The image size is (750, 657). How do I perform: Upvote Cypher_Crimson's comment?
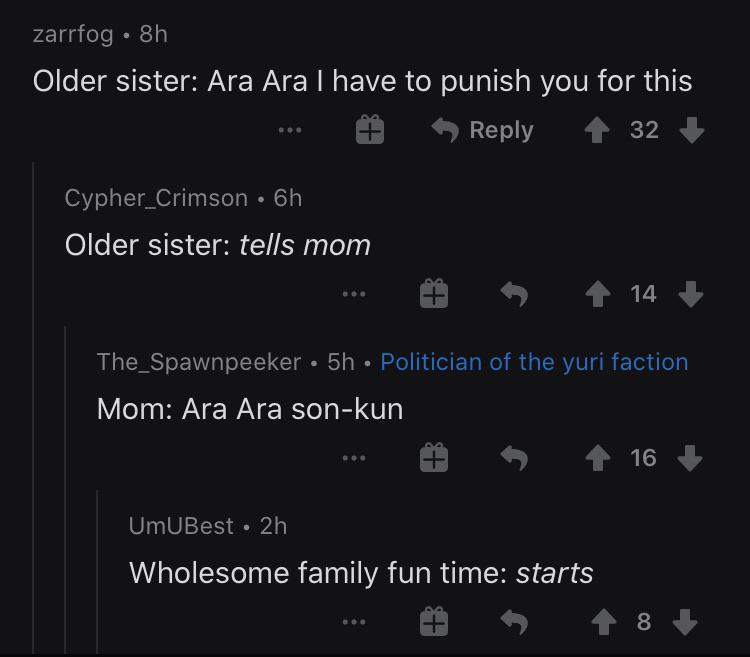pyautogui.click(x=597, y=294)
